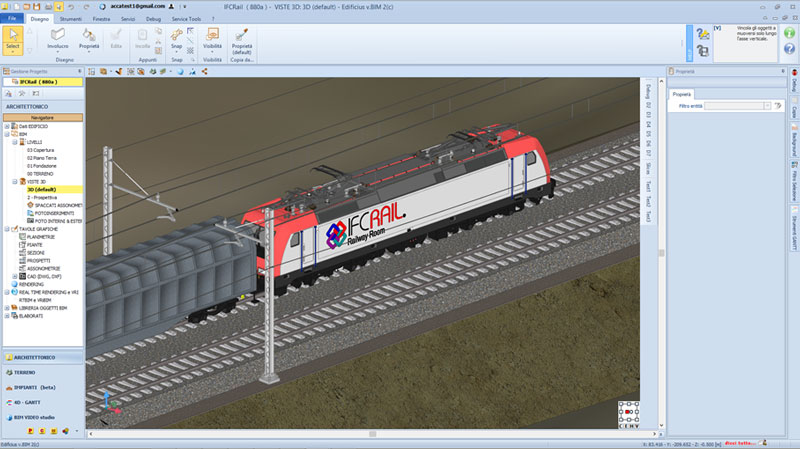This screenshot has height=449, width=800.
Task: Click the share icon in viewport toolbar
Action: 205,71
